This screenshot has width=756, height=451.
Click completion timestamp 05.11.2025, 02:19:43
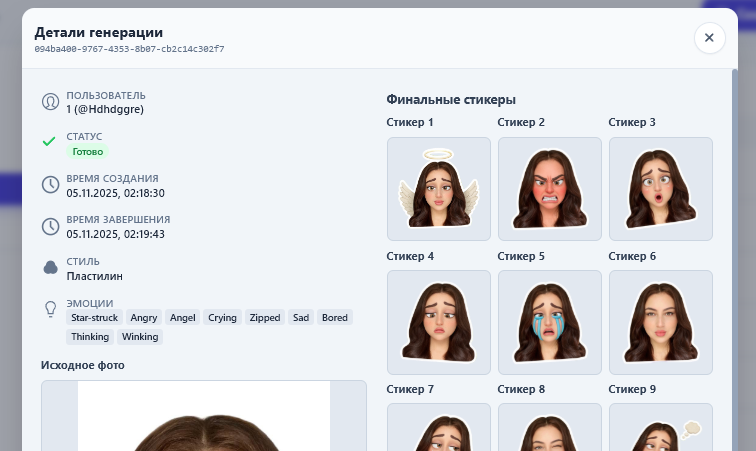(x=116, y=234)
